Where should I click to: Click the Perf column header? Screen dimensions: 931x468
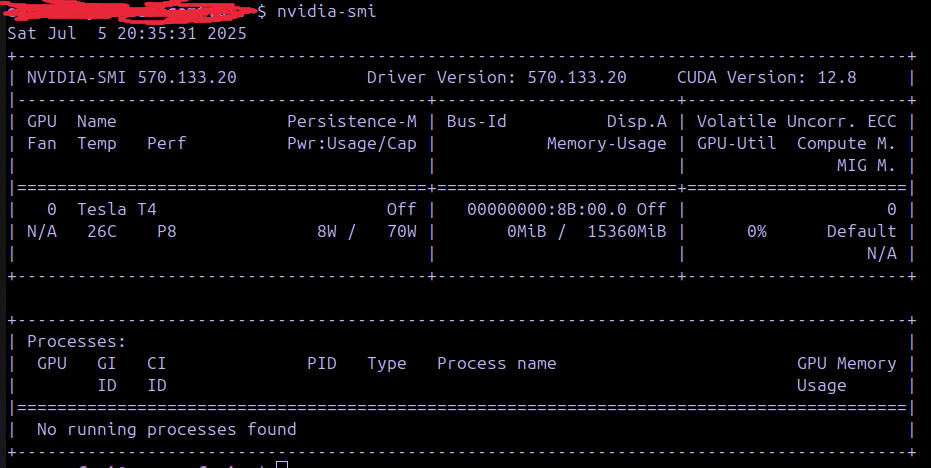click(166, 144)
